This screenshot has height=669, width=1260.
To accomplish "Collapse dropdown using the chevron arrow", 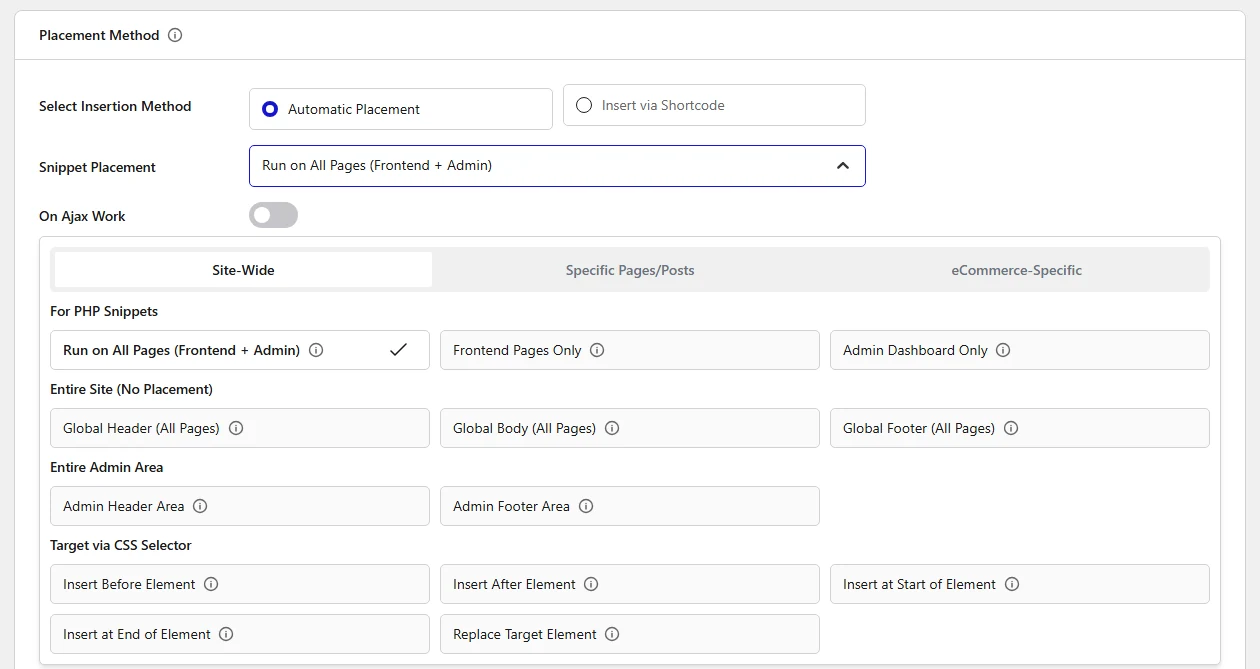I will [x=843, y=166].
